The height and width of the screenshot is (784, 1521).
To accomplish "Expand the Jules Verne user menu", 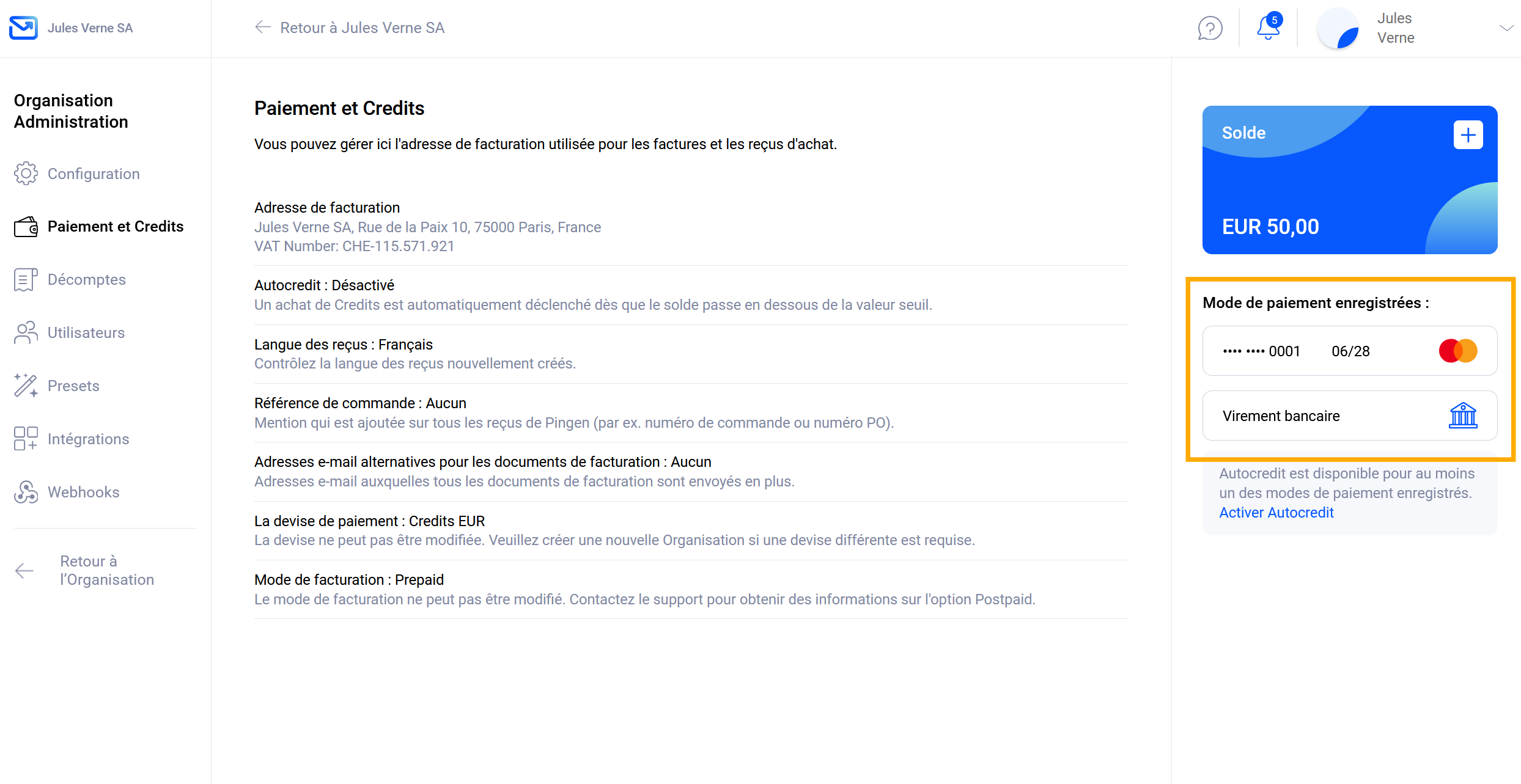I will tap(1506, 28).
